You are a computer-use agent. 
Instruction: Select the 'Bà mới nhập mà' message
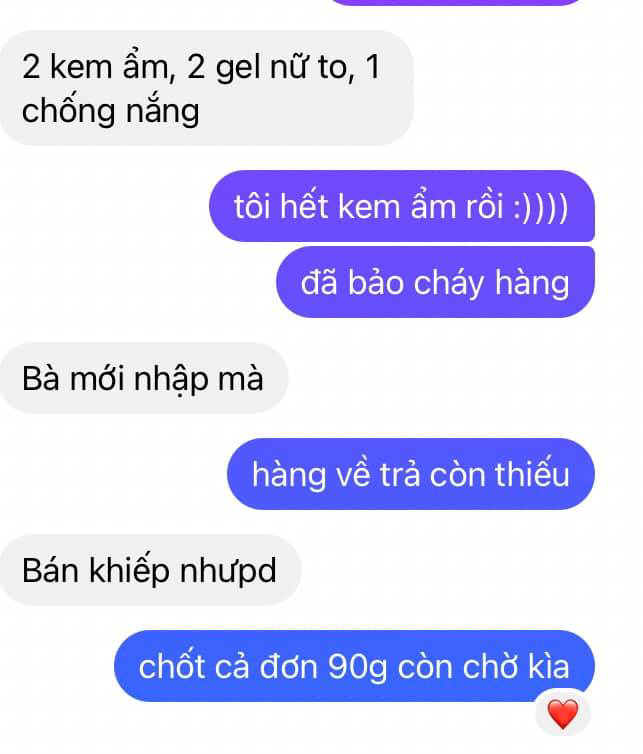tap(143, 378)
